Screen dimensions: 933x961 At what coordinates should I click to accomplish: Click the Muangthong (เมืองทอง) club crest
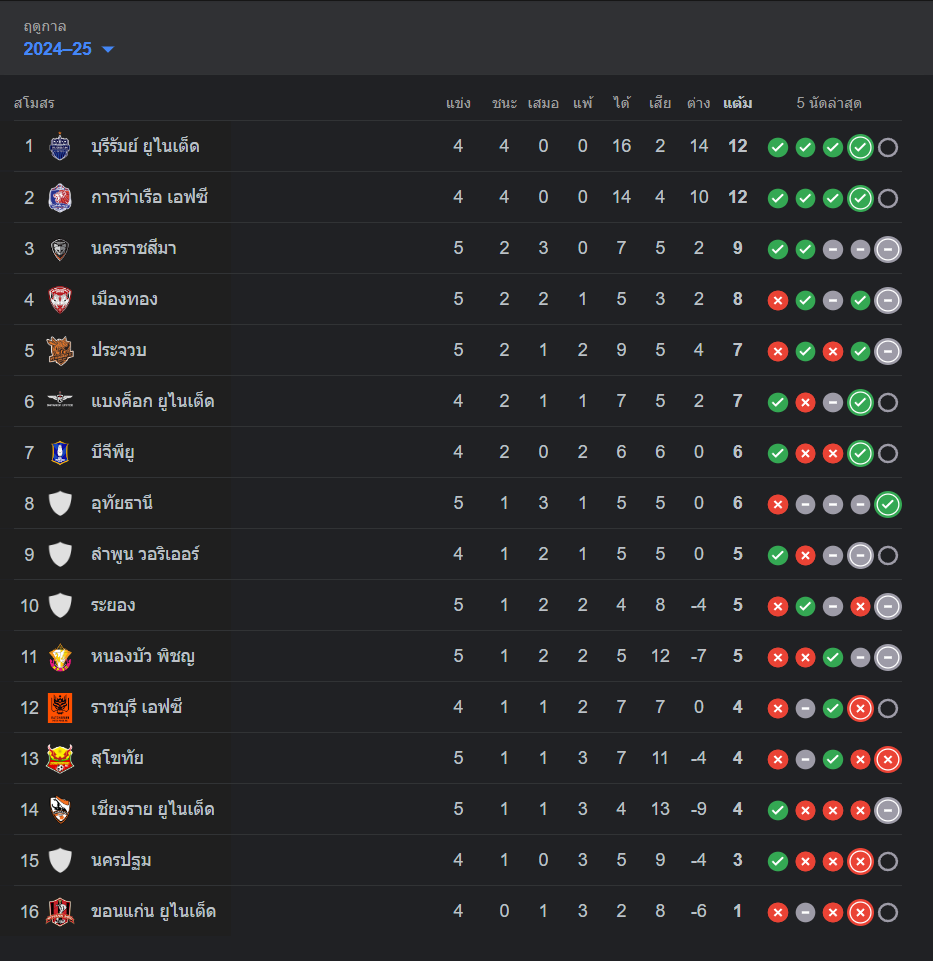[x=60, y=299]
